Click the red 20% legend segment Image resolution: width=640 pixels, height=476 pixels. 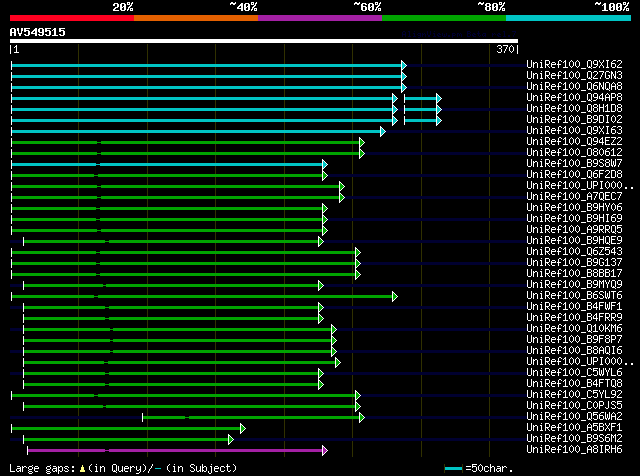[72, 18]
